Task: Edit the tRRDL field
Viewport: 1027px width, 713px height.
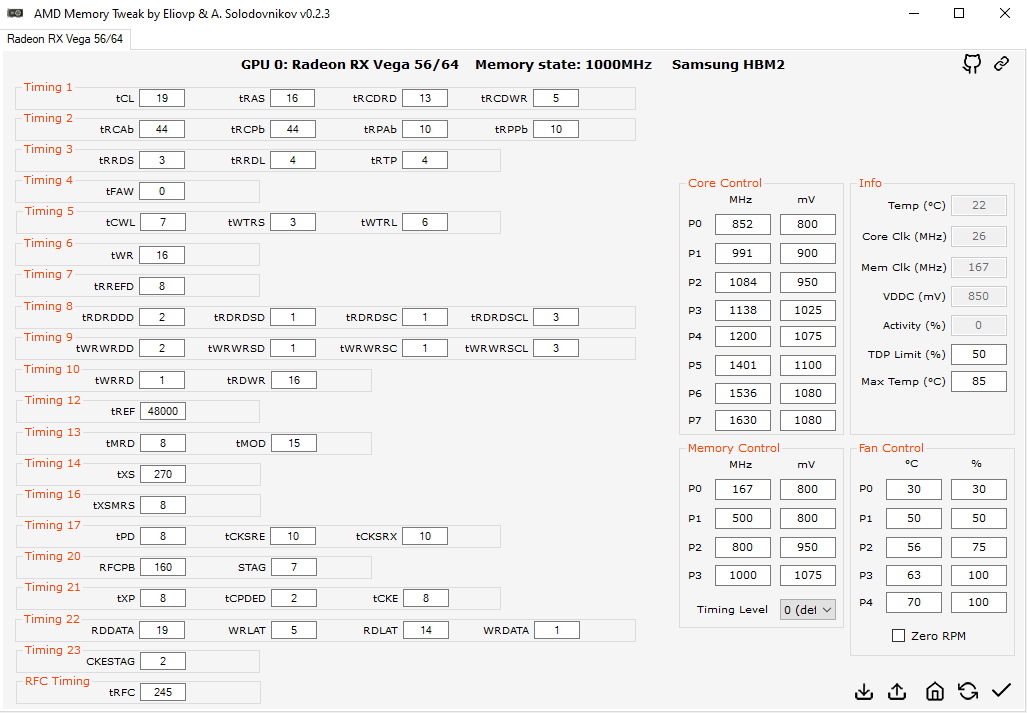Action: (x=292, y=160)
